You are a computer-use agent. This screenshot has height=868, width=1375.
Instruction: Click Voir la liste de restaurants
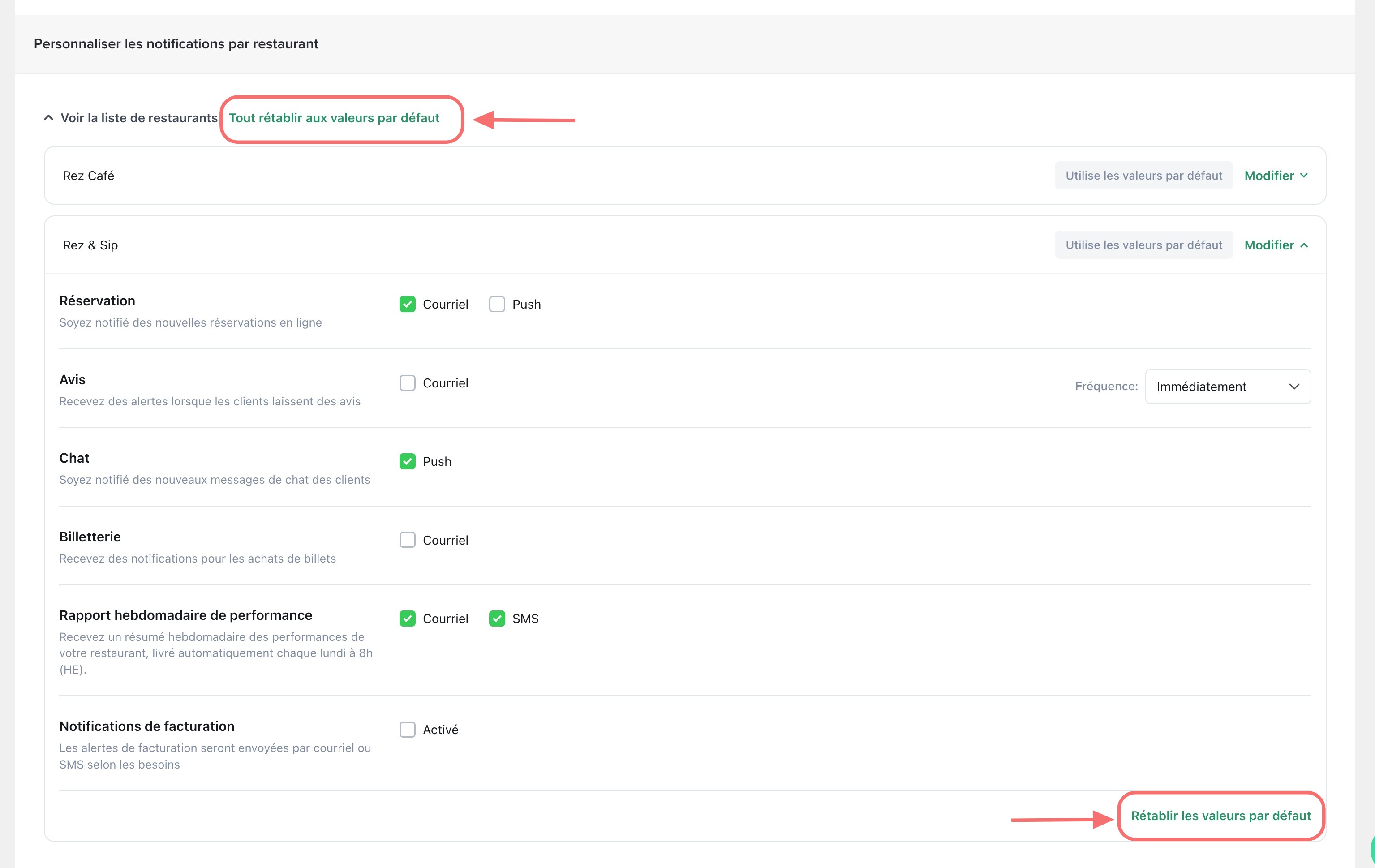(139, 118)
